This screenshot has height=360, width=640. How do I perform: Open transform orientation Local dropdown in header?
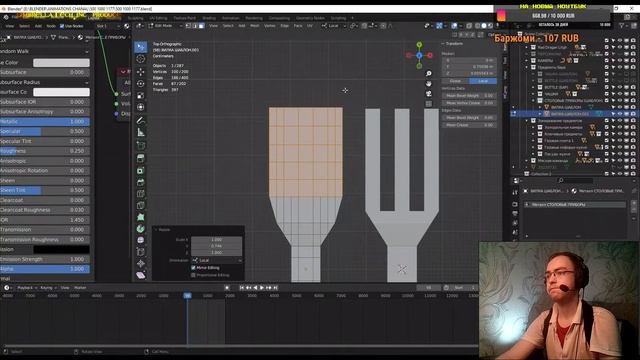click(333, 26)
